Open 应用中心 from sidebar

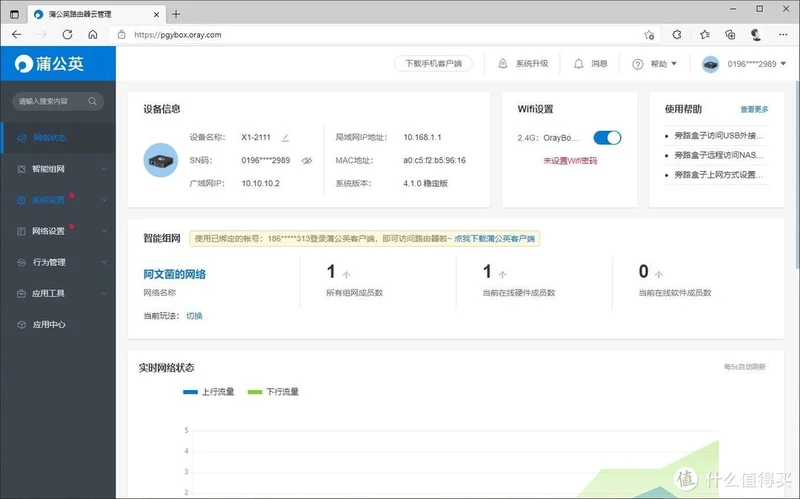click(58, 325)
